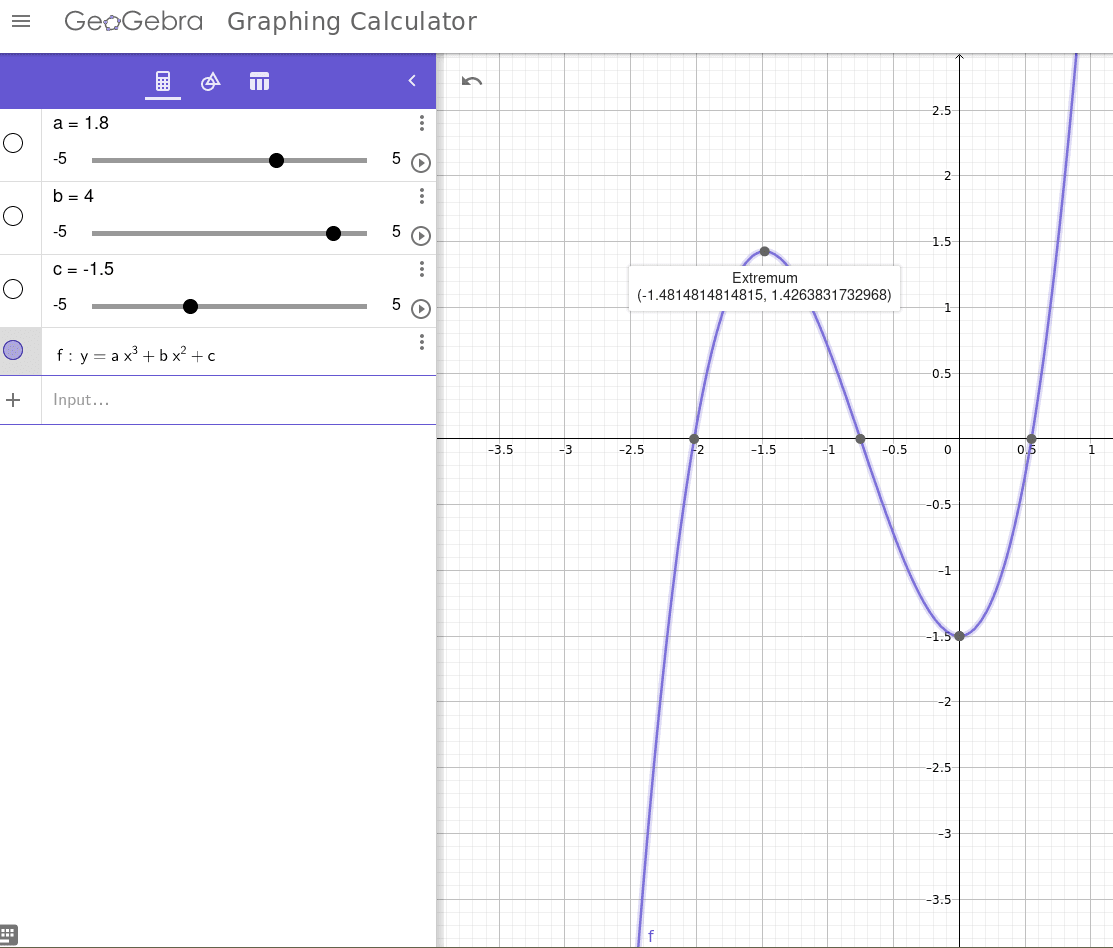The image size is (1113, 948).
Task: Click the slider a handle at 1.8
Action: coord(277,160)
